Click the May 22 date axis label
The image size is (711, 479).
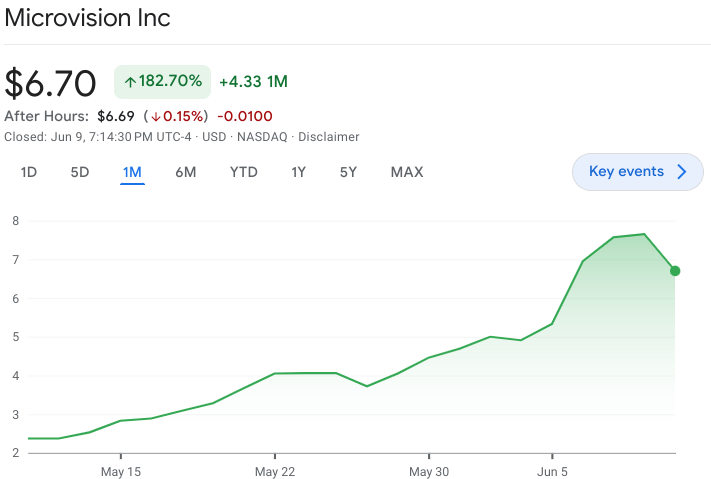coord(273,471)
